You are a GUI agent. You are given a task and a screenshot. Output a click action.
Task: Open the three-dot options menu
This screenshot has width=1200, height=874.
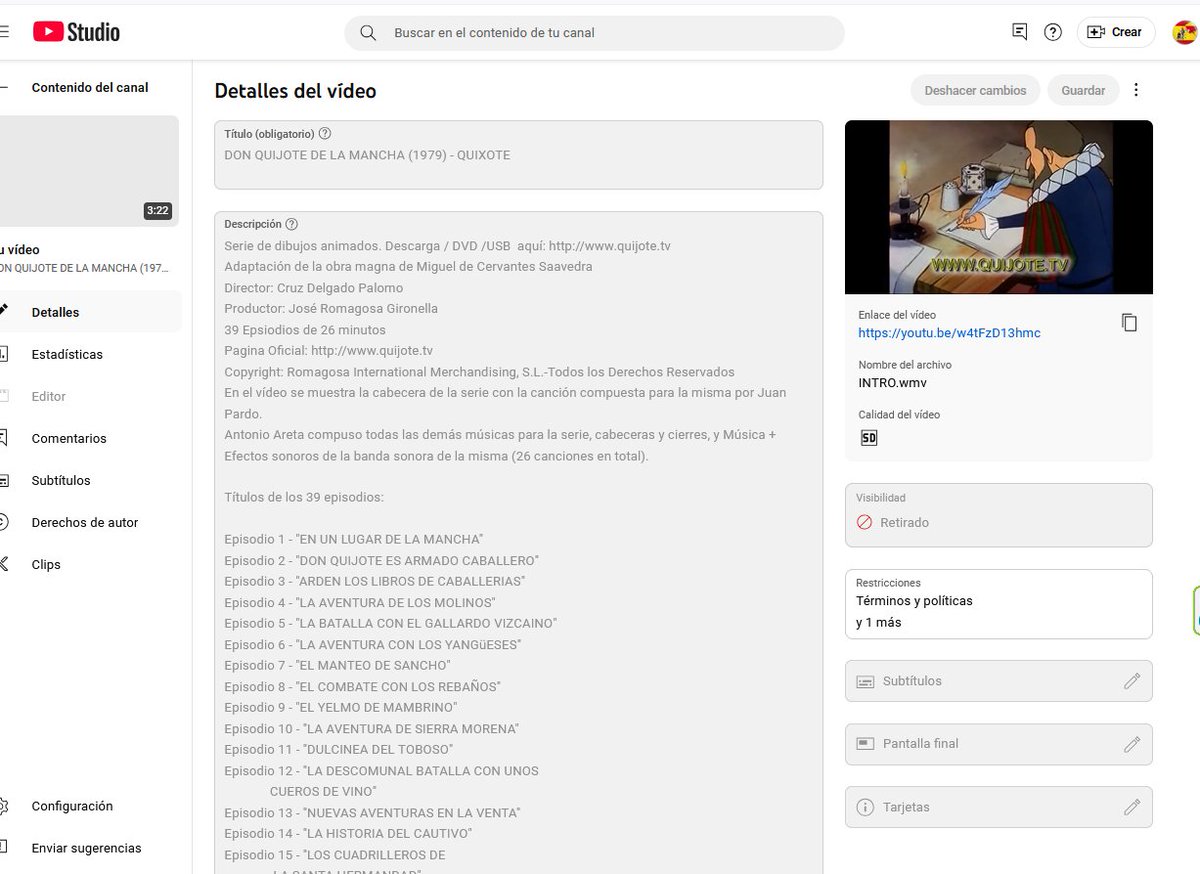(1136, 90)
